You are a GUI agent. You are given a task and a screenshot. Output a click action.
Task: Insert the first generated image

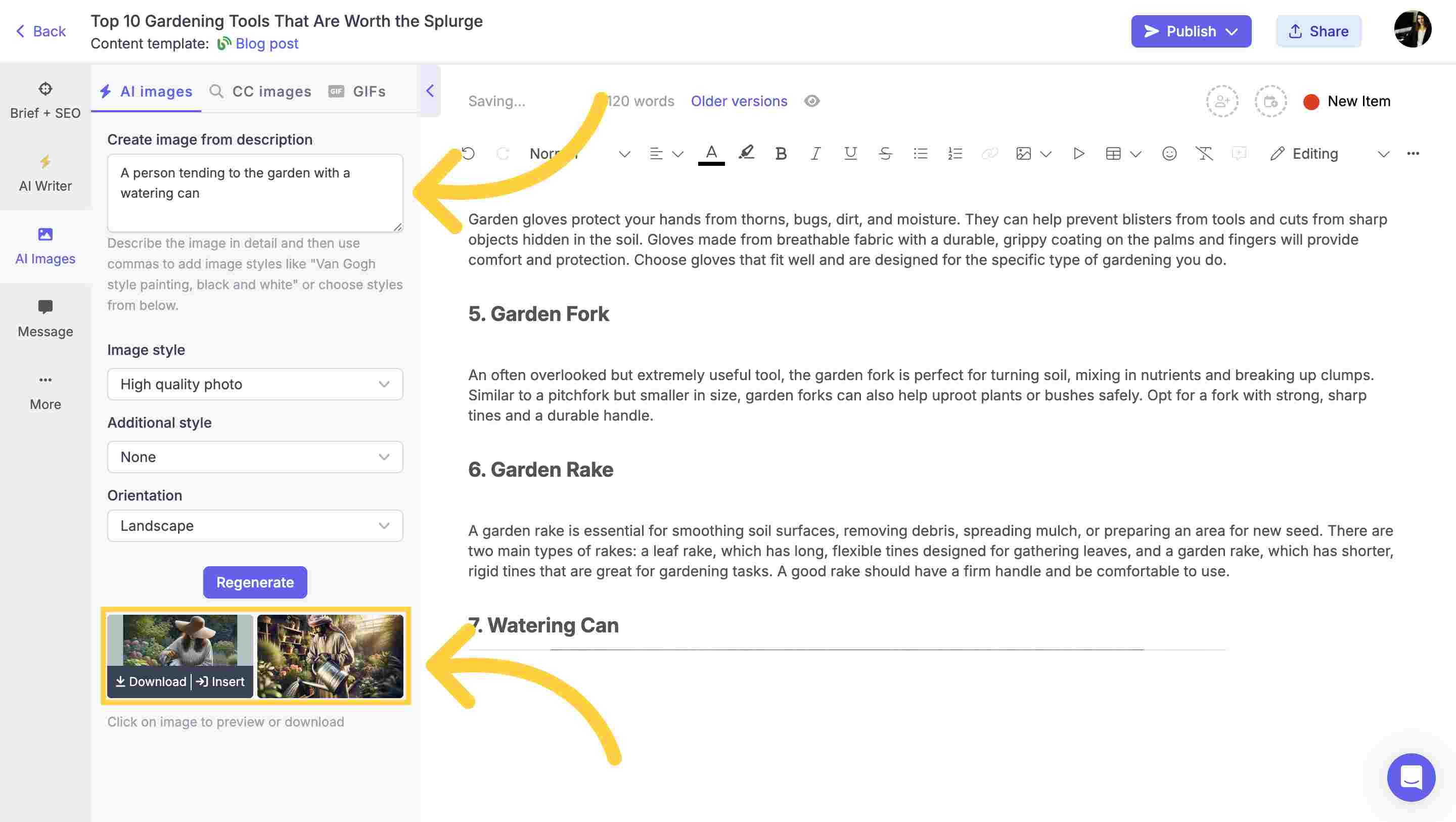click(220, 682)
